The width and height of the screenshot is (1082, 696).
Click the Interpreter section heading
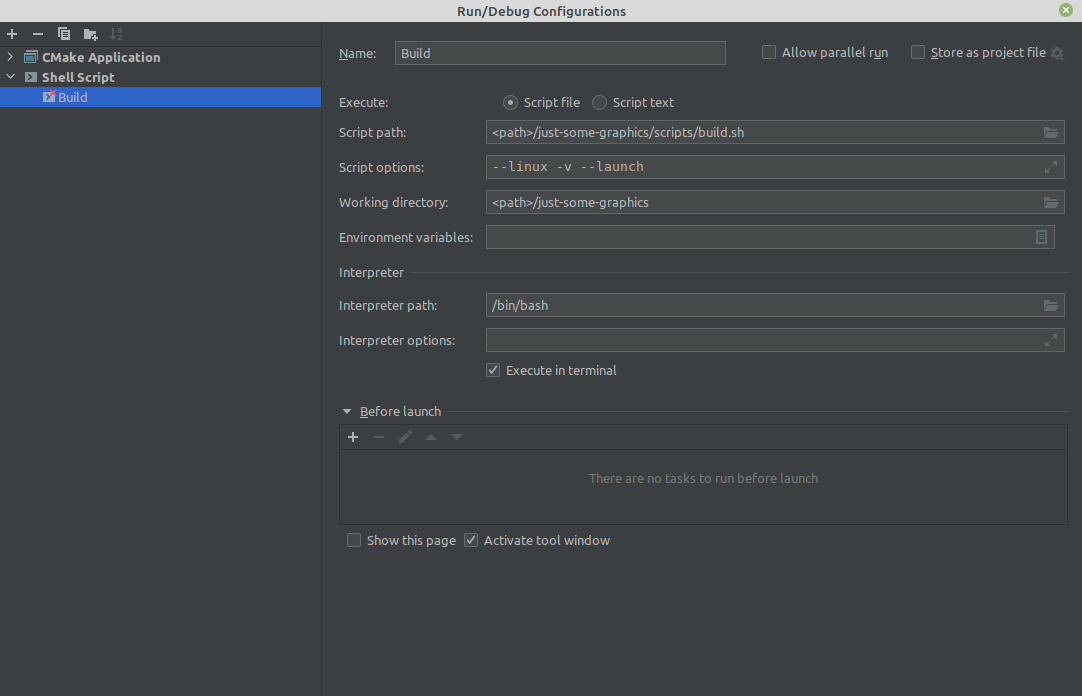[x=371, y=272]
